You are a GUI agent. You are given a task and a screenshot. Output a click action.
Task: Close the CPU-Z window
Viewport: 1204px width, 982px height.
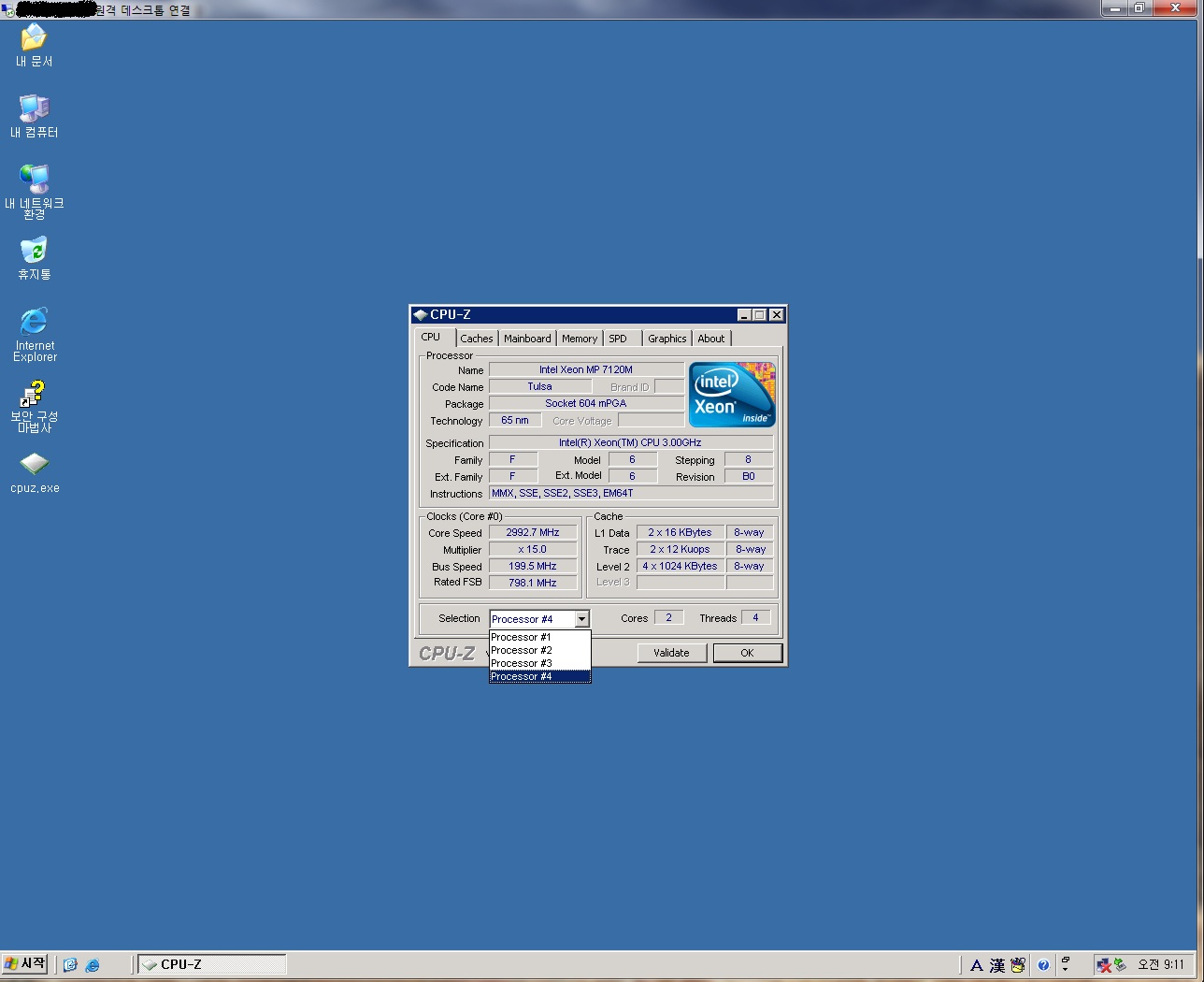776,315
